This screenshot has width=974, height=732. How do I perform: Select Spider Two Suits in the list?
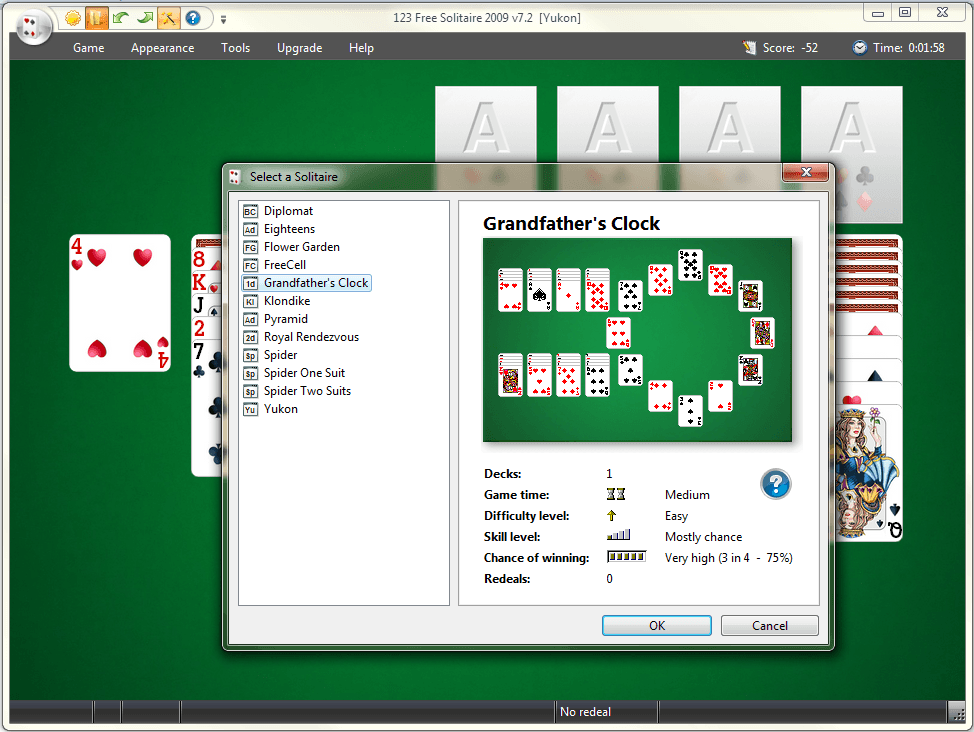click(307, 391)
